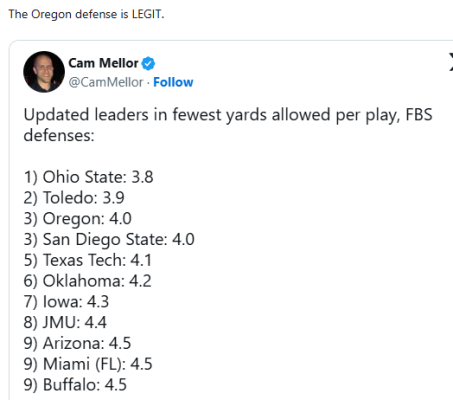Click the Cam Mellor display name
This screenshot has width=453, height=400.
pos(103,63)
